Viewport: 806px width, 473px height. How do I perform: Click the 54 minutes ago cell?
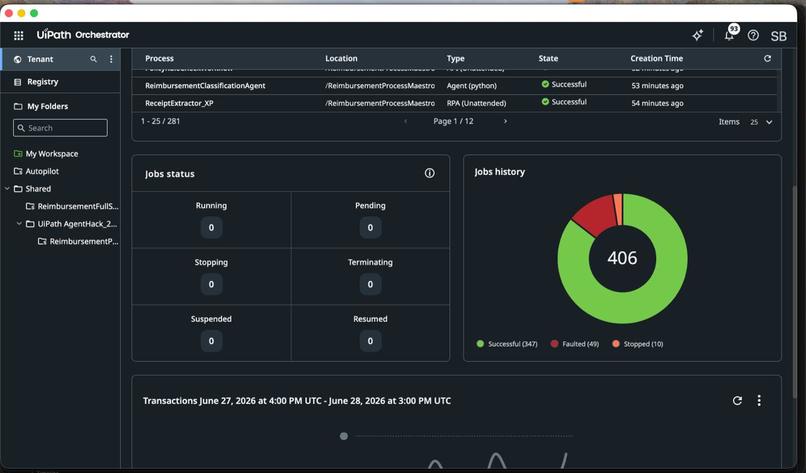pyautogui.click(x=657, y=103)
